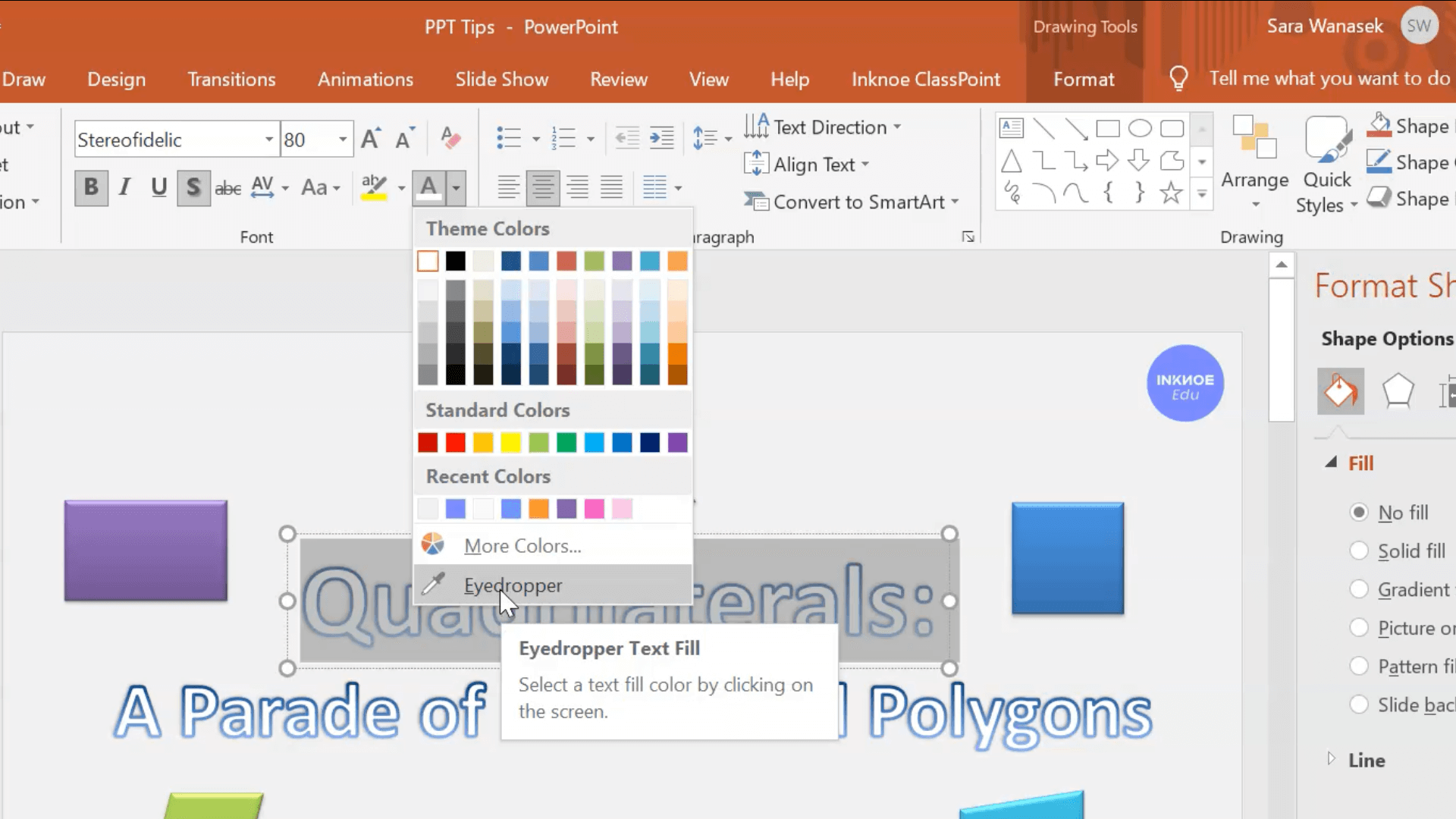
Task: Click the Inknoe ClassPoint menu item
Action: [x=926, y=79]
